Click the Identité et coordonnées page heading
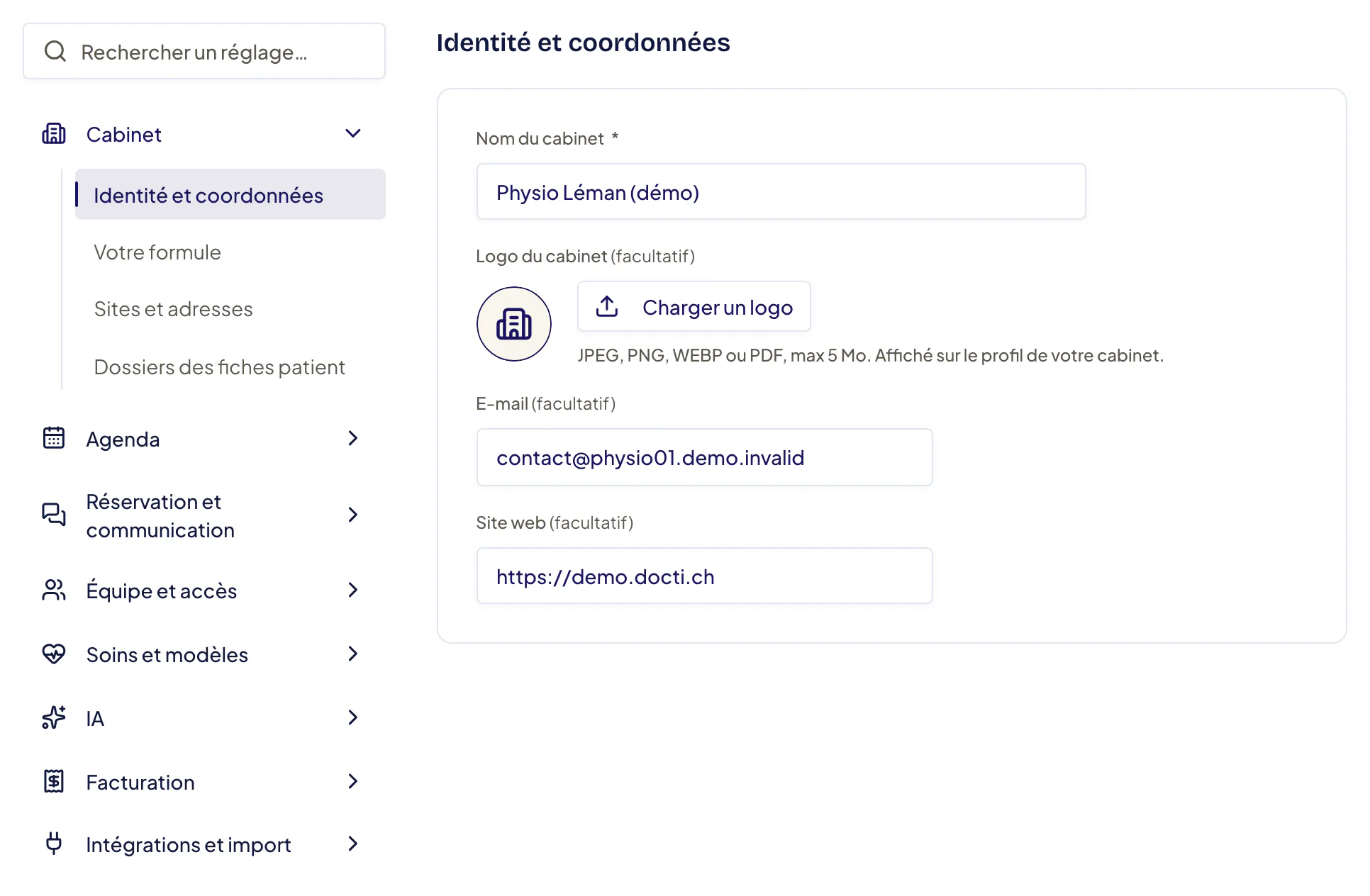 click(x=583, y=43)
